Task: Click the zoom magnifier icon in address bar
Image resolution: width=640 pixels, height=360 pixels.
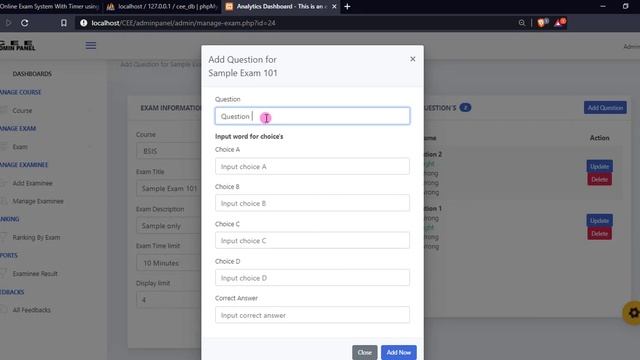Action: (522, 23)
